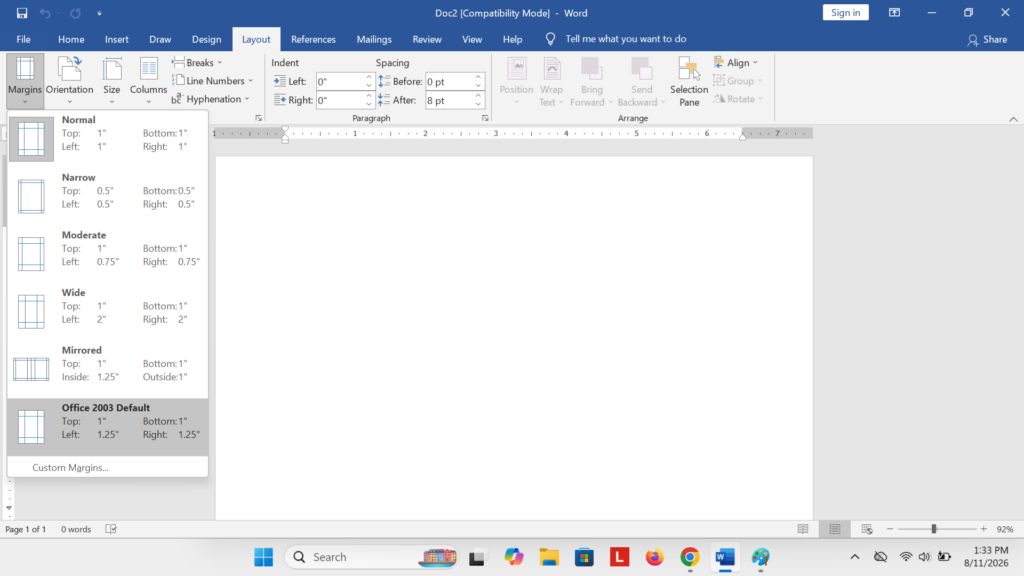1024x576 pixels.
Task: Click the Wrap Text button
Action: coord(551,82)
